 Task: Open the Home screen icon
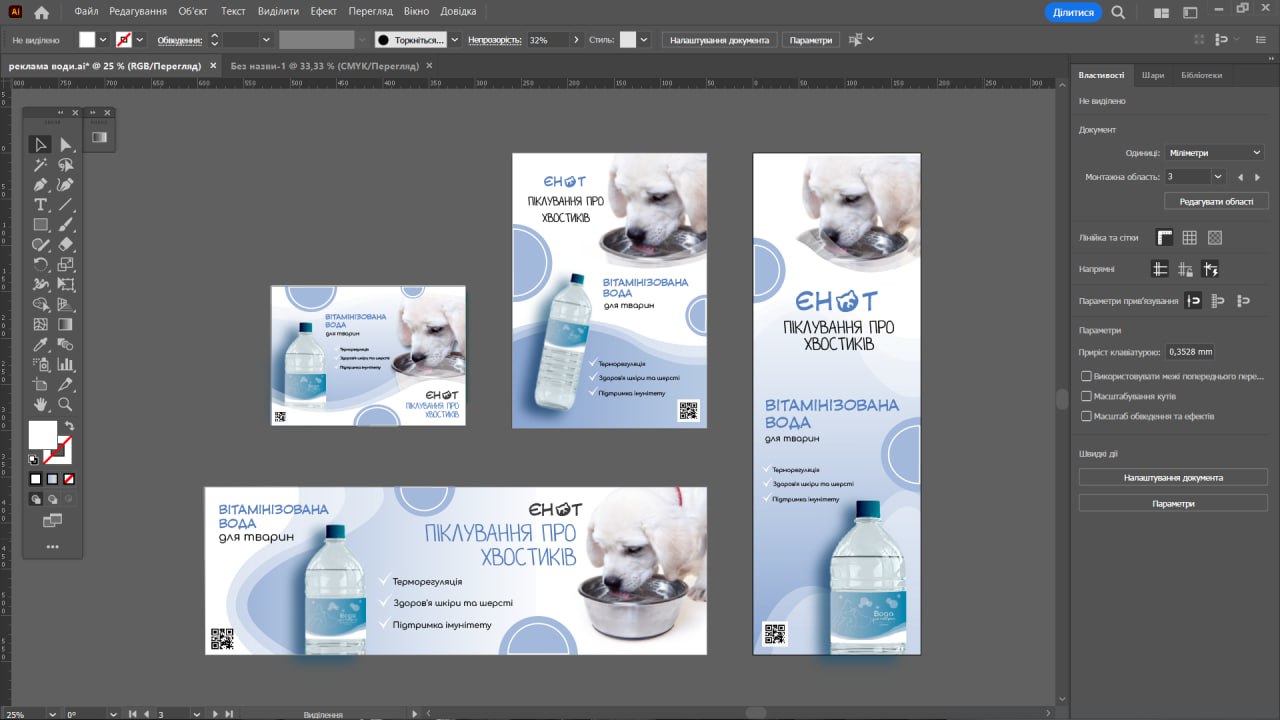[x=41, y=12]
